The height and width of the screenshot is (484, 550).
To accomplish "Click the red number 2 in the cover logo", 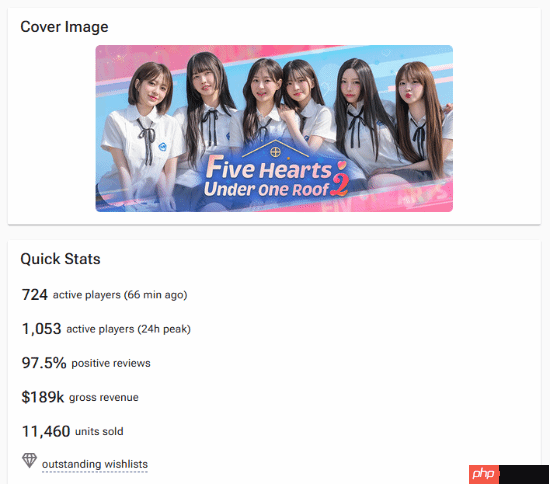I will 339,185.
